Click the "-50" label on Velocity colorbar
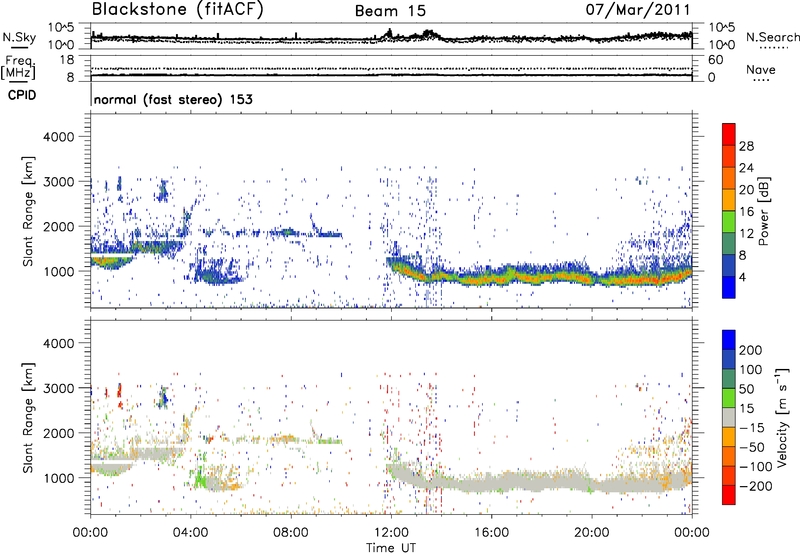 click(x=753, y=447)
